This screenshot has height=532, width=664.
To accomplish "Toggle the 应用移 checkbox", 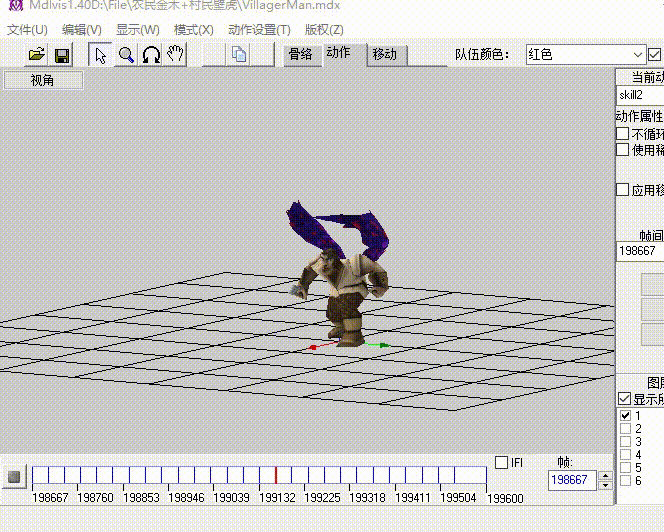I will click(x=622, y=189).
